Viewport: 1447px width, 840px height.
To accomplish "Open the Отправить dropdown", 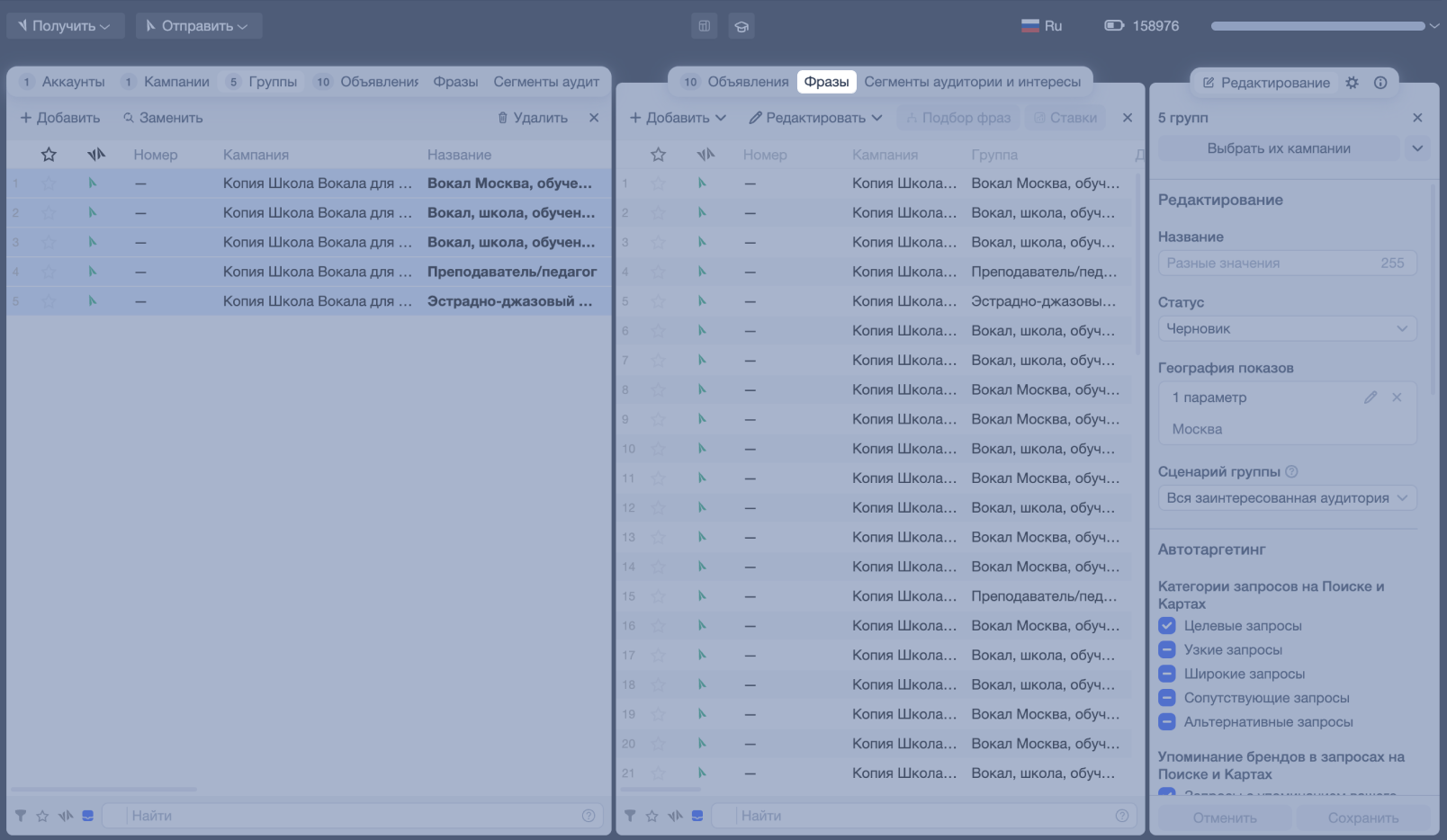I will click(x=198, y=26).
